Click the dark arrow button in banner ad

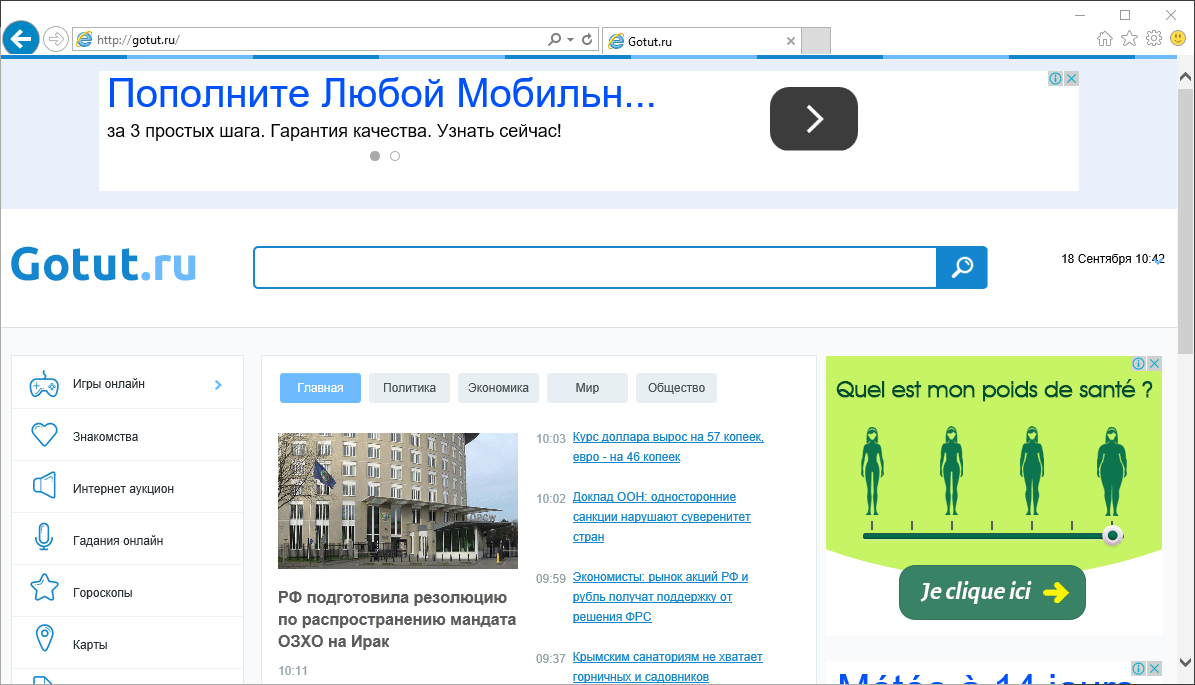point(813,119)
